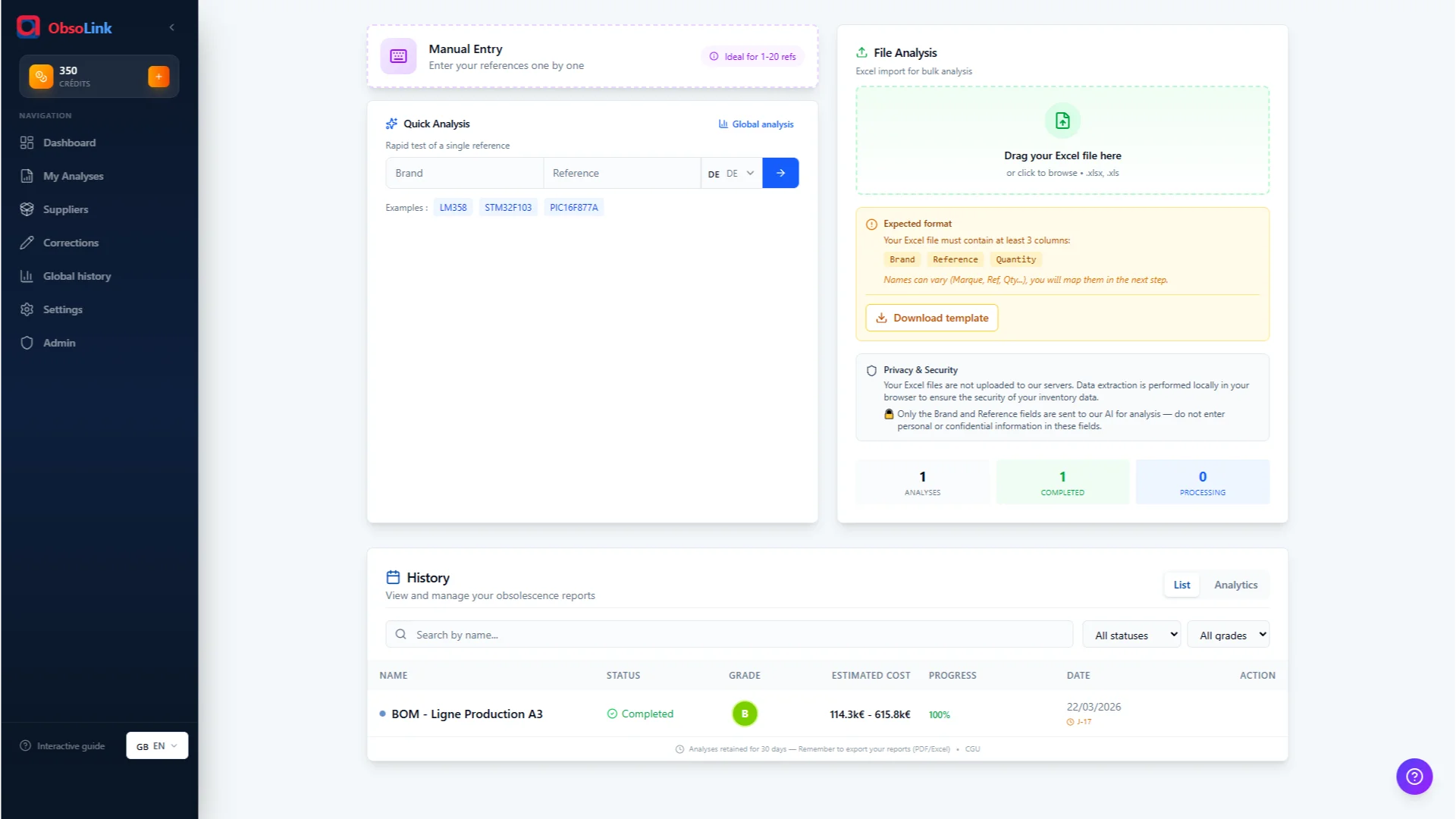Click the green file upload icon
The image size is (1456, 819).
point(1062,121)
